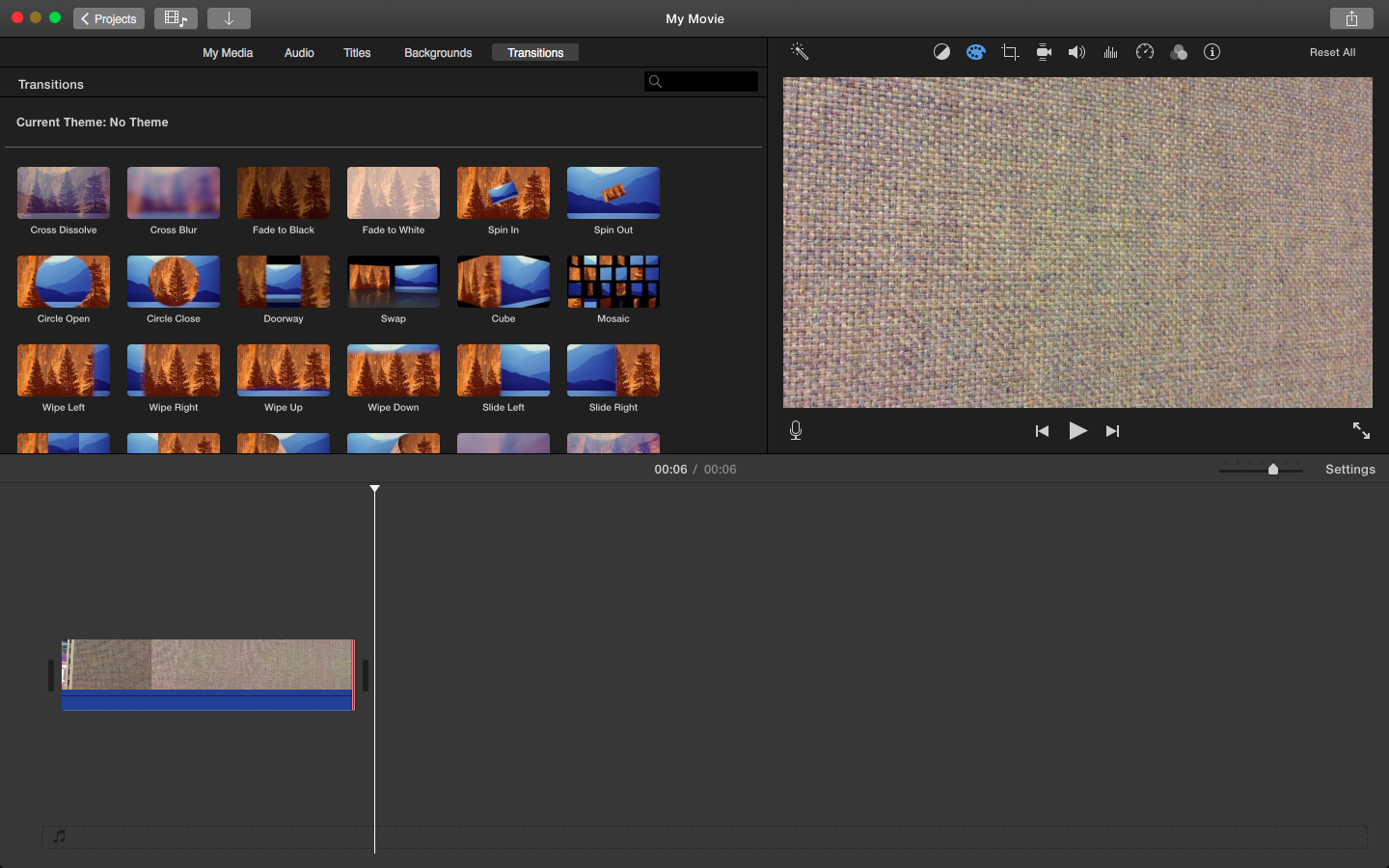Switch to the Titles tab

pyautogui.click(x=357, y=53)
